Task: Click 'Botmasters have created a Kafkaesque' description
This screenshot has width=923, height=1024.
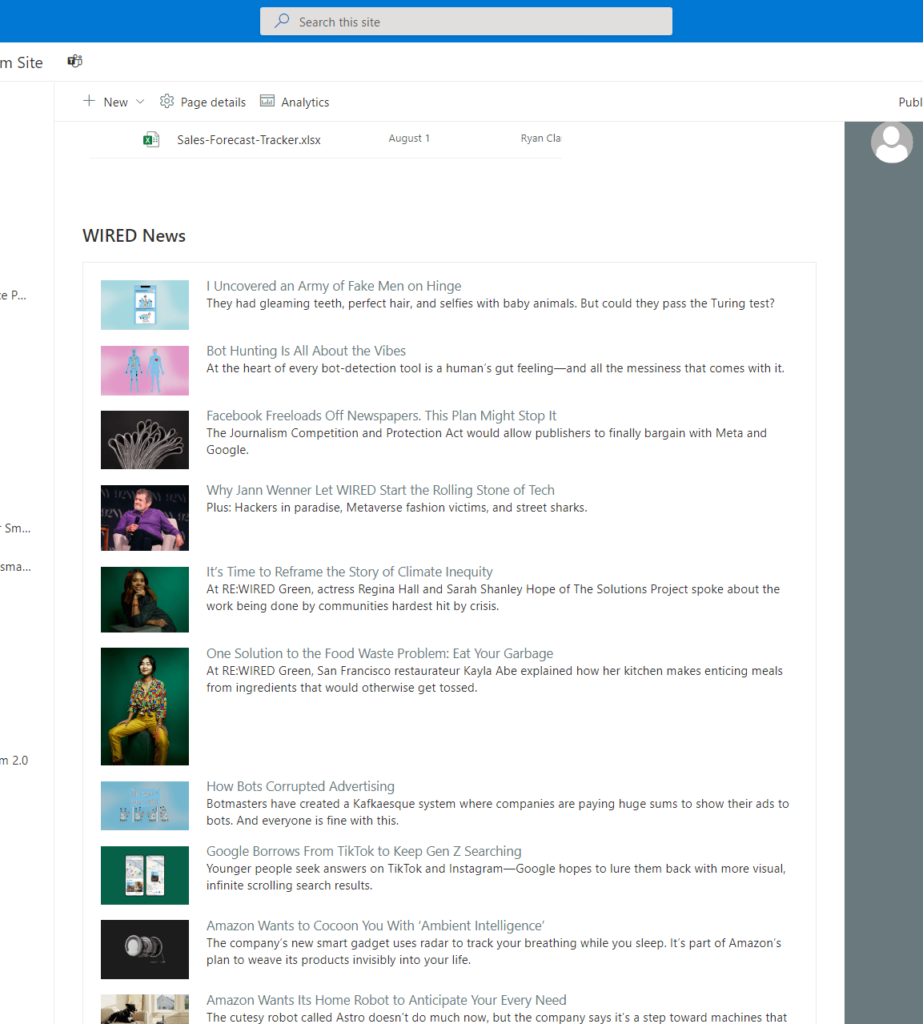Action: coord(498,812)
